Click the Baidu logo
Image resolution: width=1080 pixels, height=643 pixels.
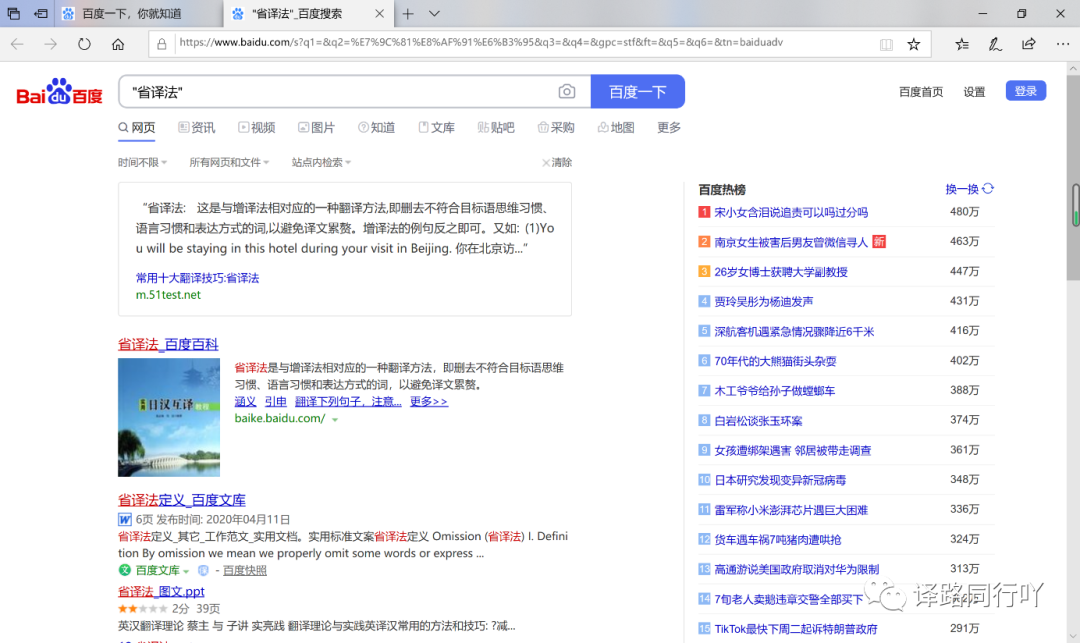[x=59, y=92]
